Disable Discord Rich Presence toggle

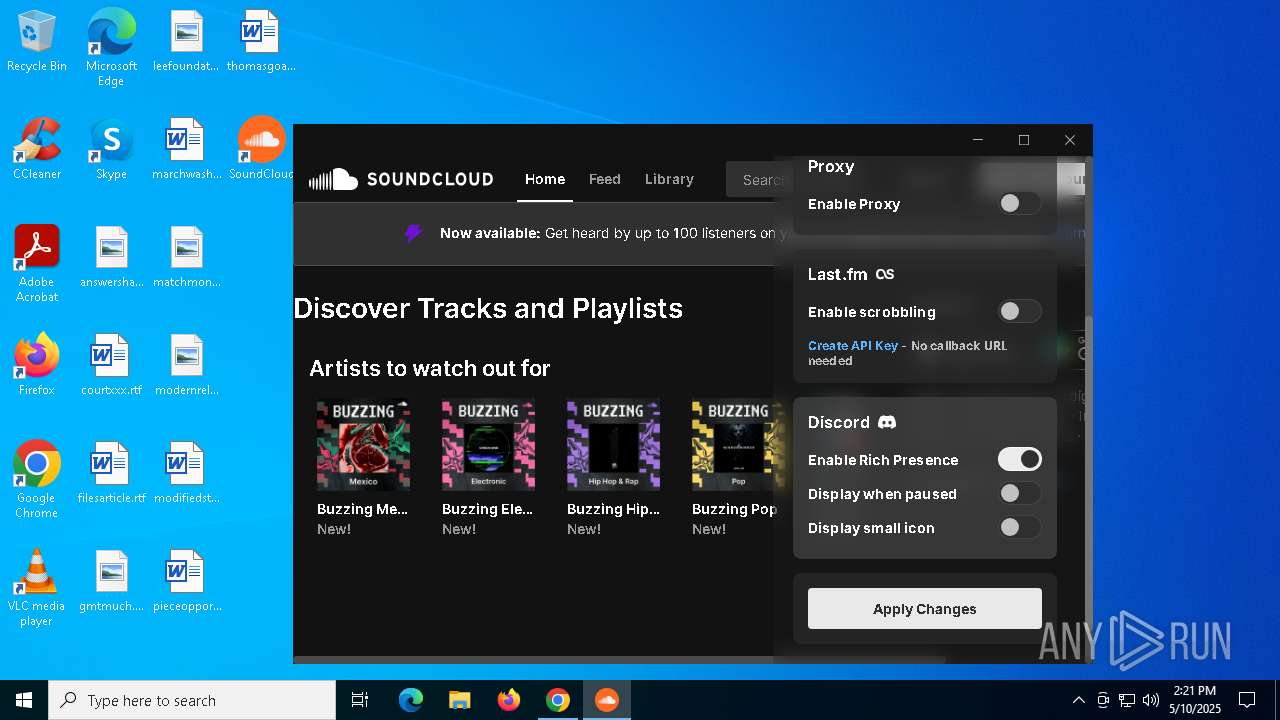click(1019, 460)
